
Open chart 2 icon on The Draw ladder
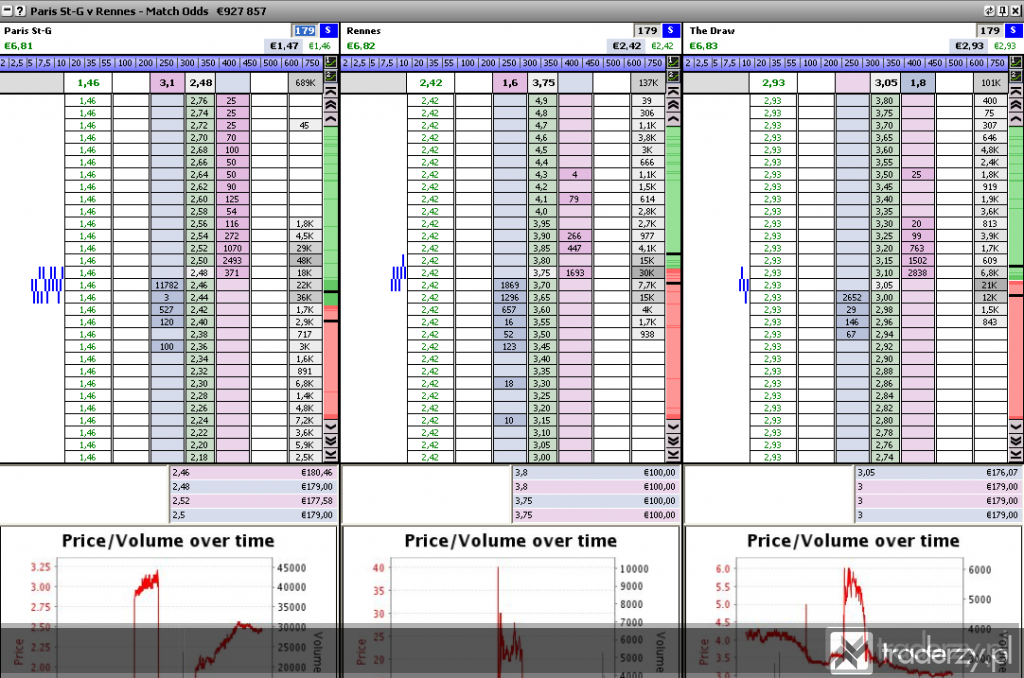[1016, 76]
